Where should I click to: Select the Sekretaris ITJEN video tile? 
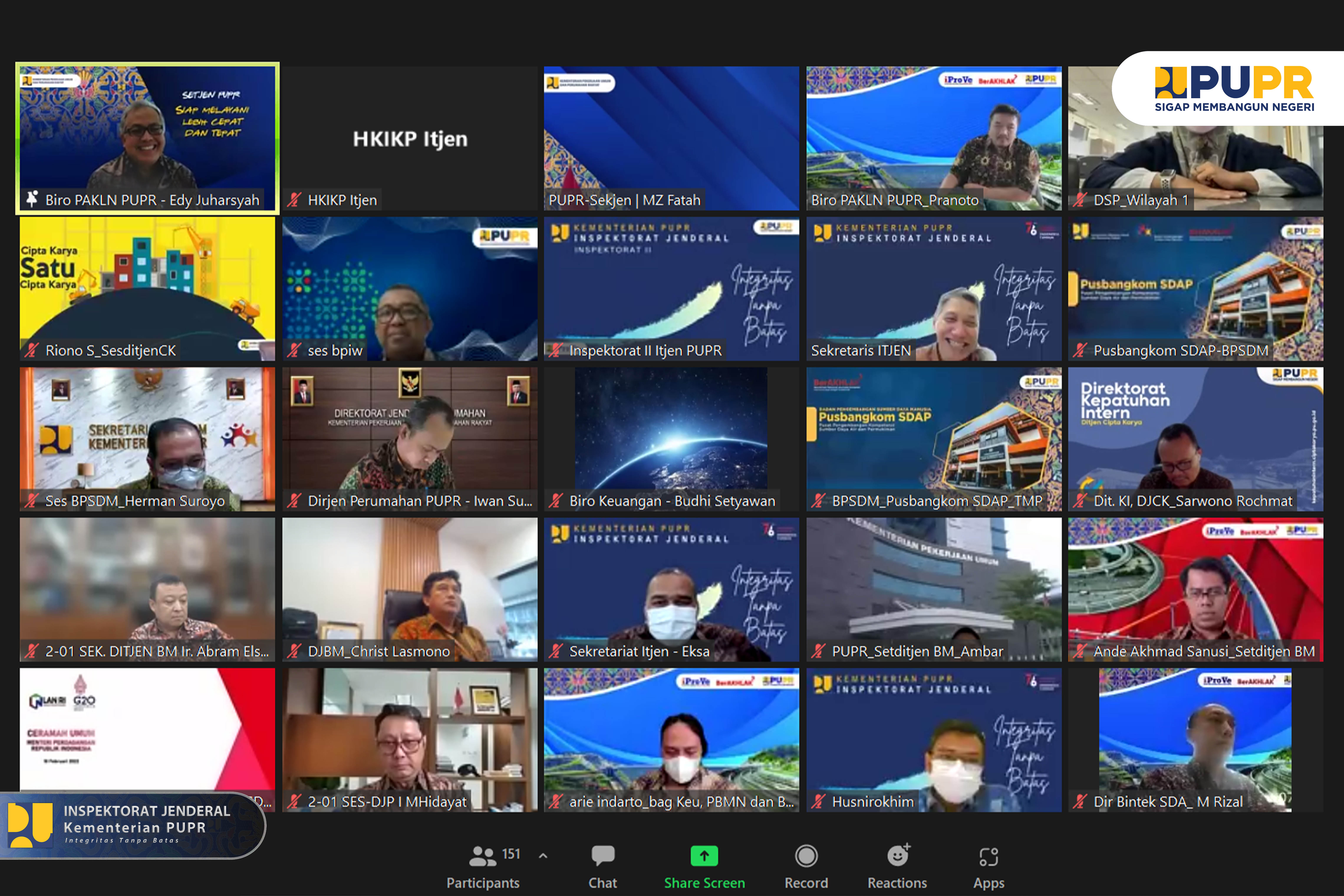(934, 288)
